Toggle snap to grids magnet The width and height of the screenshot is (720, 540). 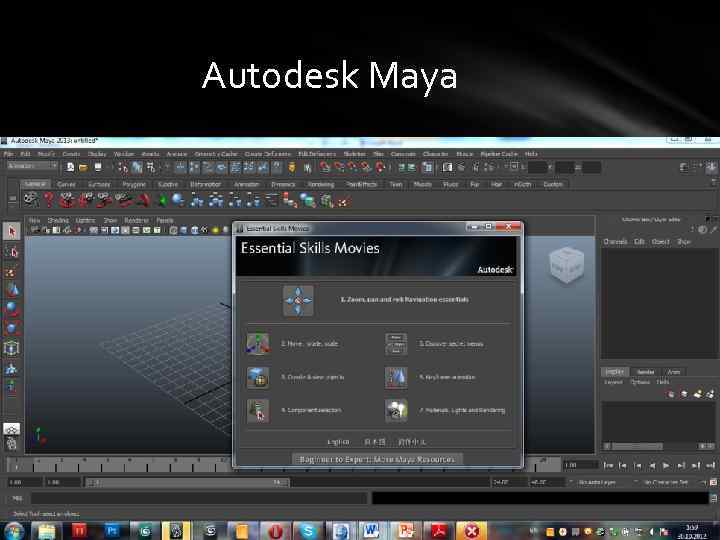(325, 168)
